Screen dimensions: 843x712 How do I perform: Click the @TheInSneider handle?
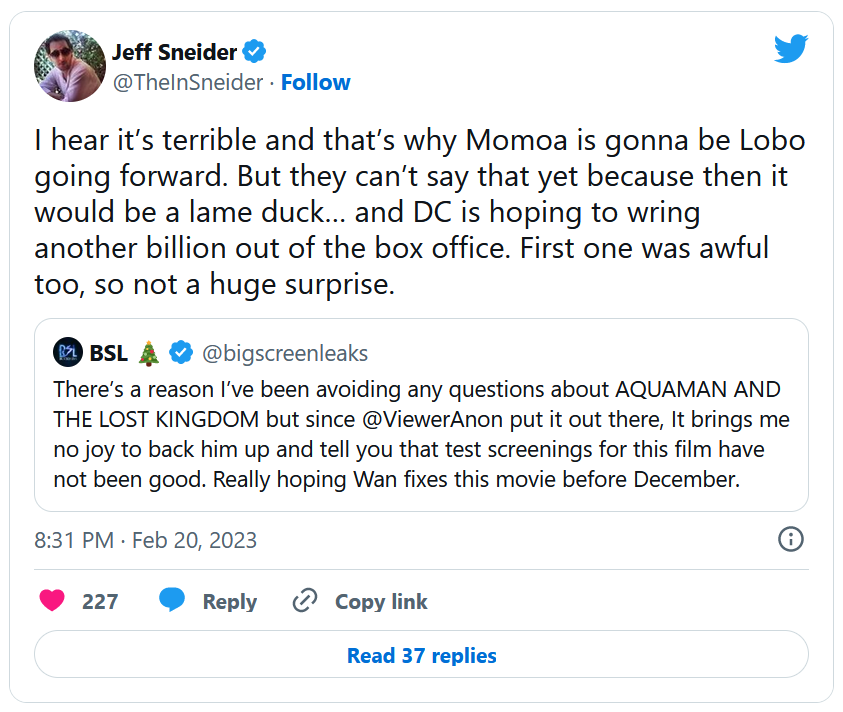click(x=189, y=82)
